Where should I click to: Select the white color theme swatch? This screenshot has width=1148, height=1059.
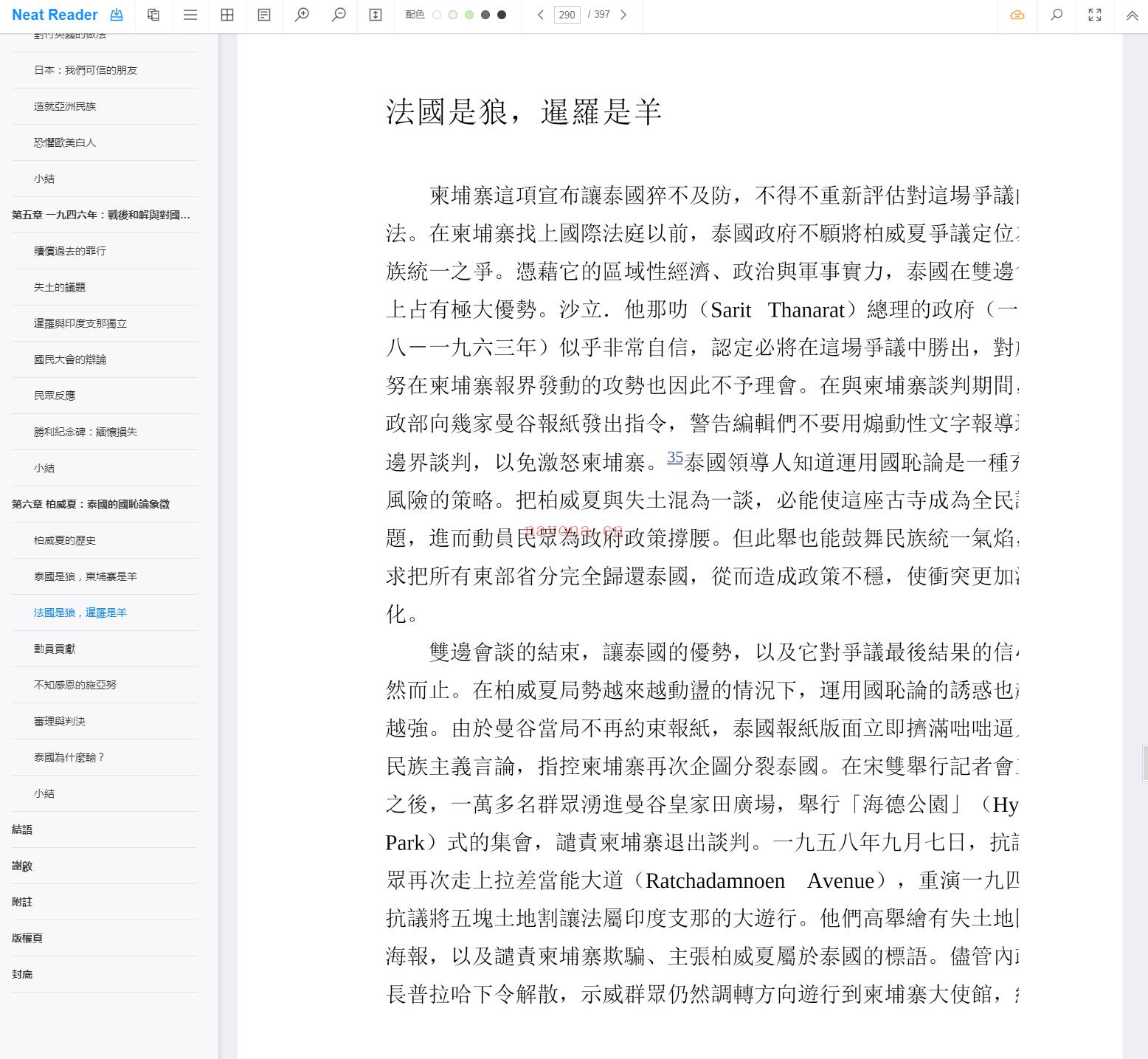(x=437, y=15)
